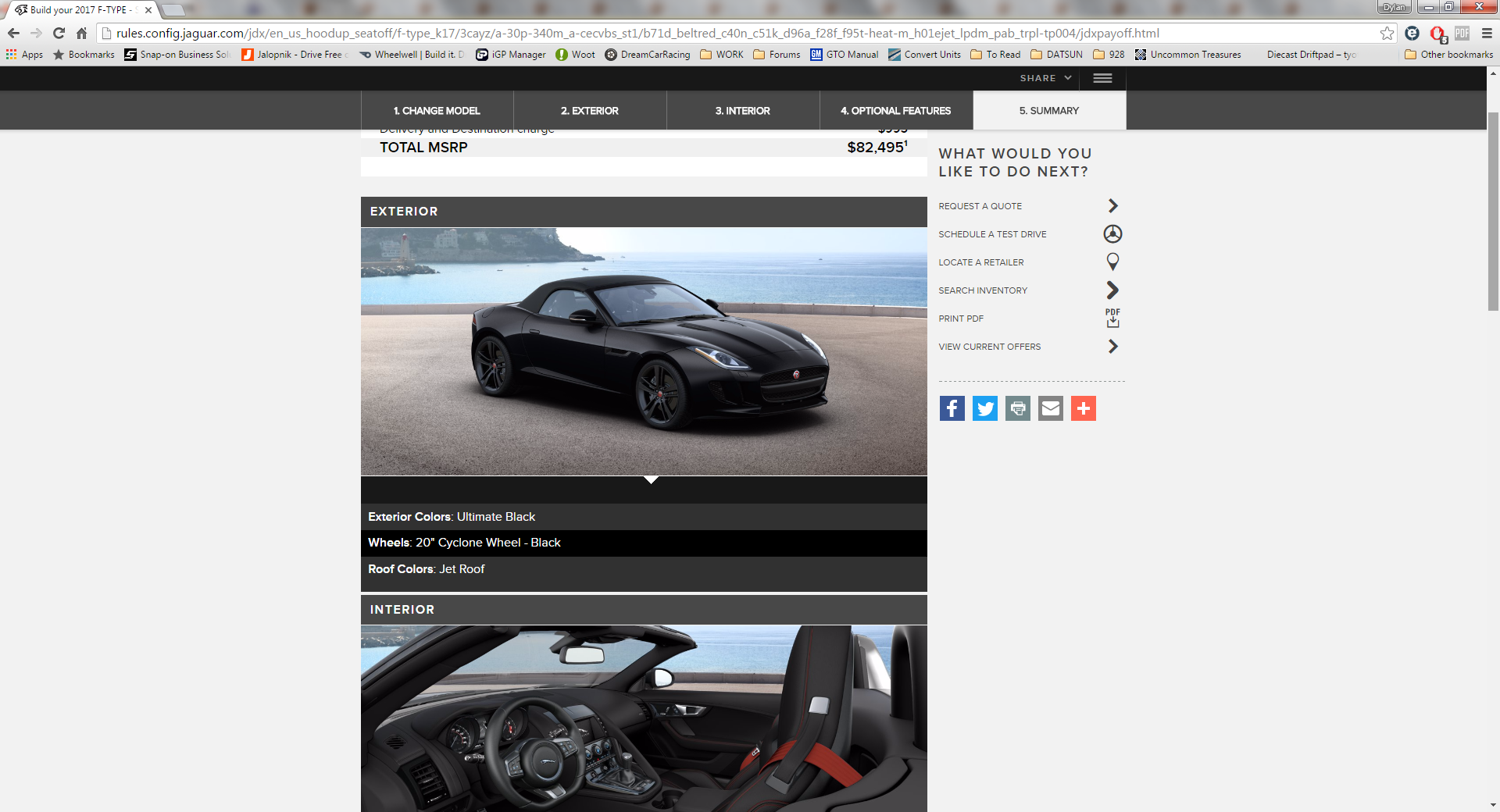Click the scrollbar down arrow
Viewport: 1500px width, 812px height.
(x=1493, y=805)
